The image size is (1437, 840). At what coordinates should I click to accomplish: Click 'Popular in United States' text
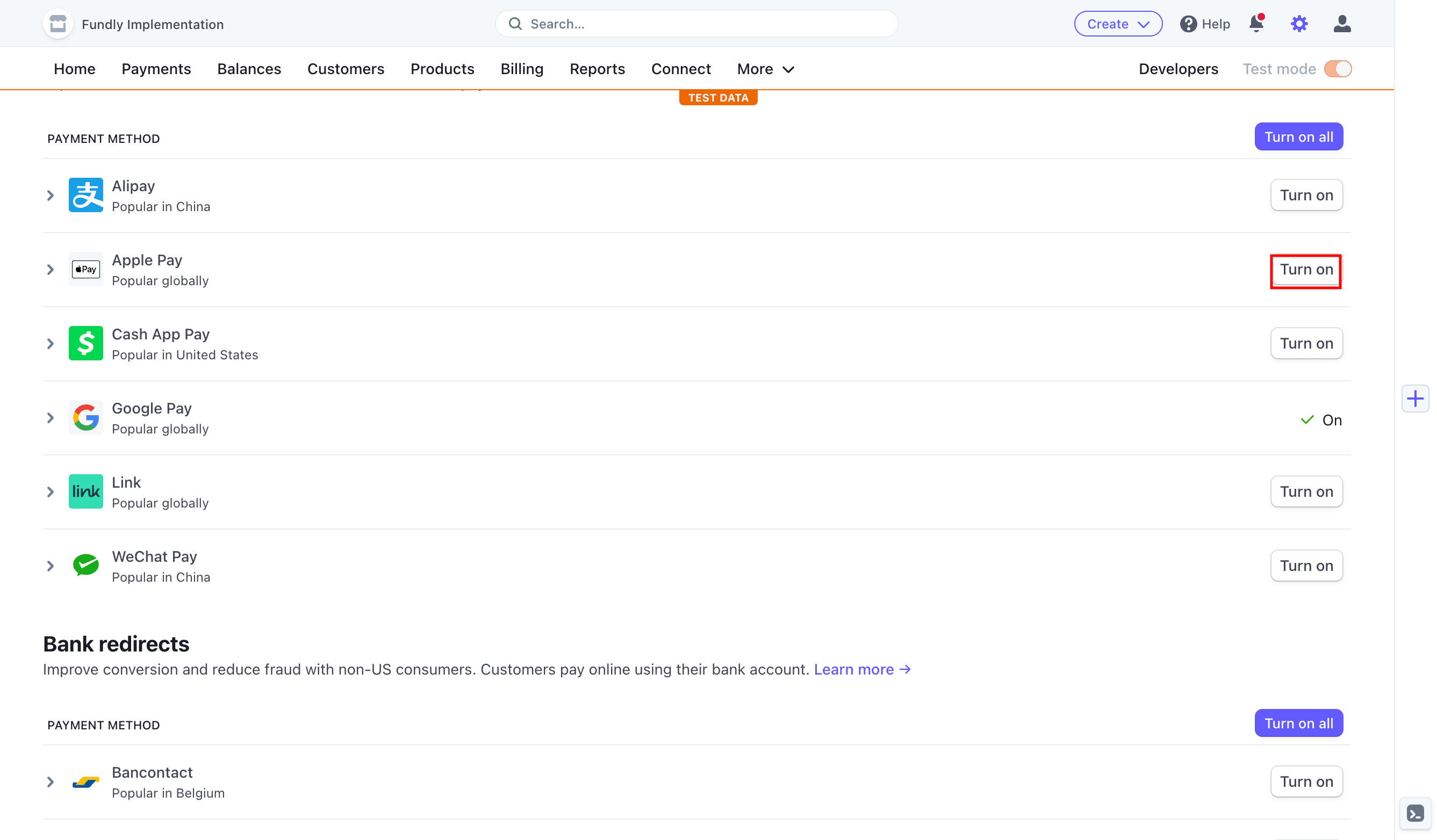pos(185,355)
